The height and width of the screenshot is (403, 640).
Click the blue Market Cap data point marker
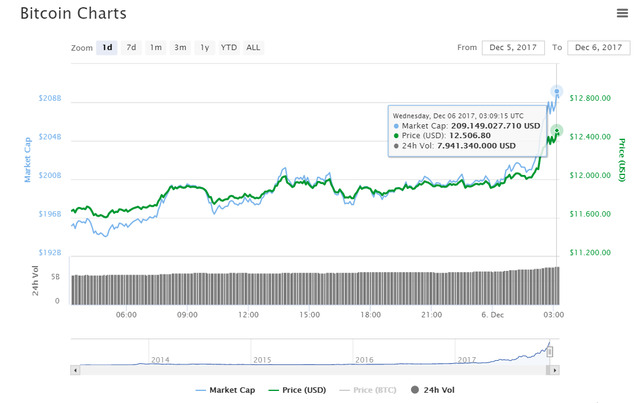click(x=557, y=91)
